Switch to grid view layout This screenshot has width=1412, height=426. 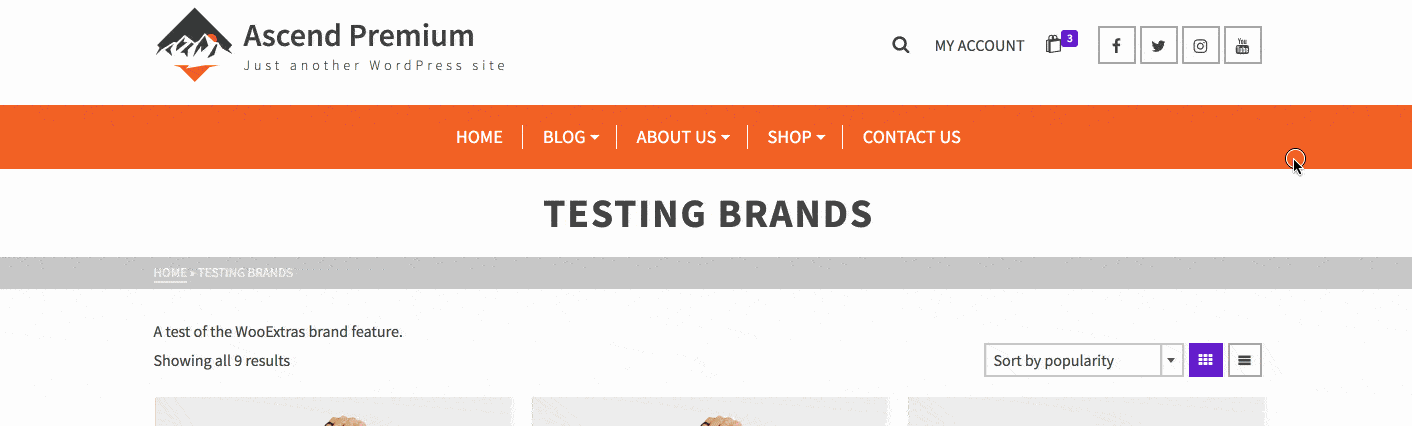click(x=1205, y=360)
